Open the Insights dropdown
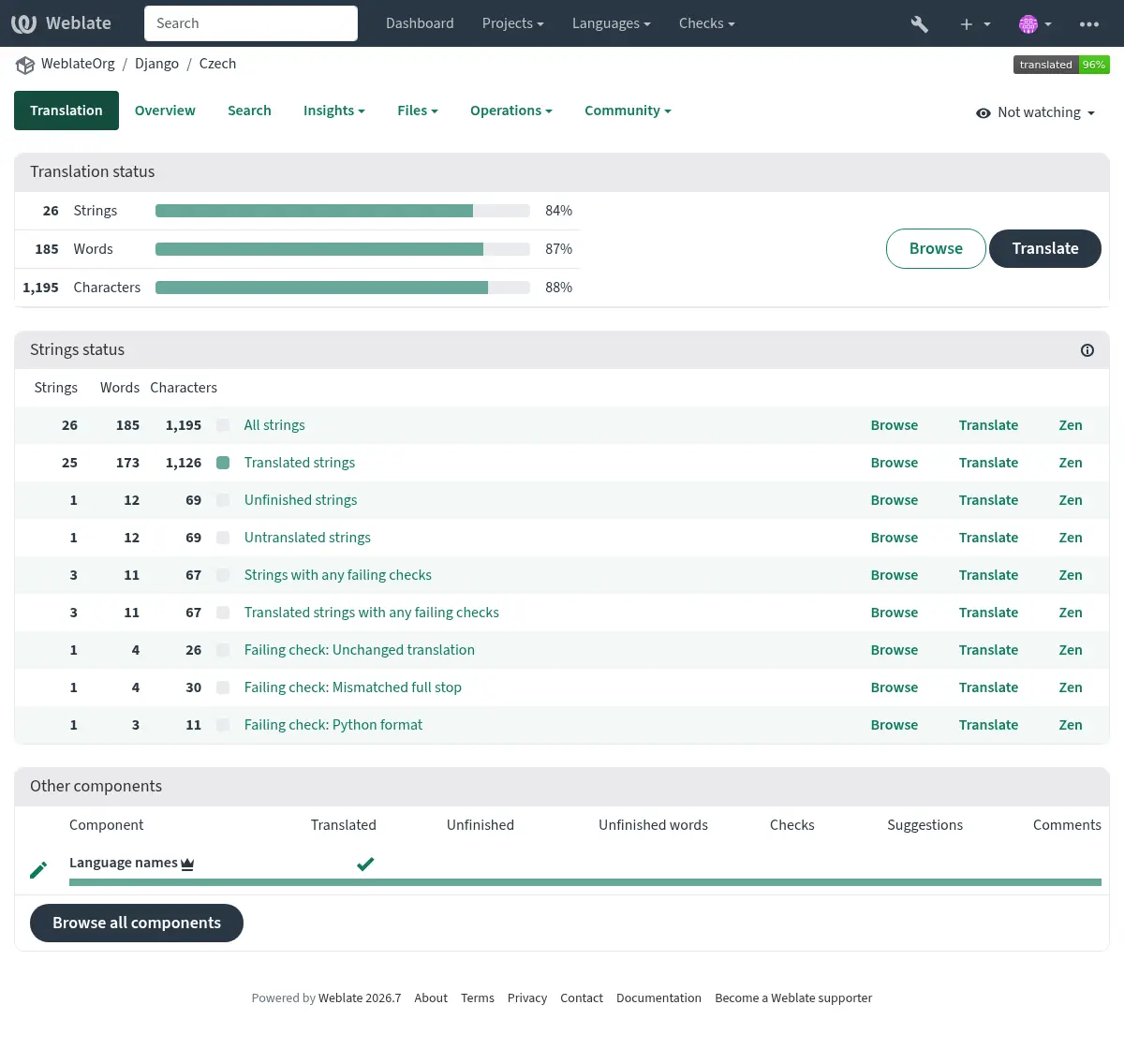Screen dimensions: 1124x1064 click(333, 111)
